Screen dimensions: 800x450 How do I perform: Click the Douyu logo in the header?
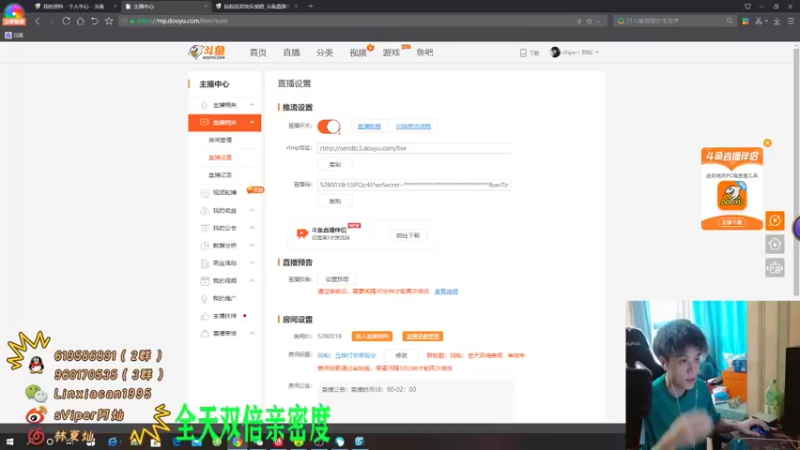pyautogui.click(x=207, y=52)
